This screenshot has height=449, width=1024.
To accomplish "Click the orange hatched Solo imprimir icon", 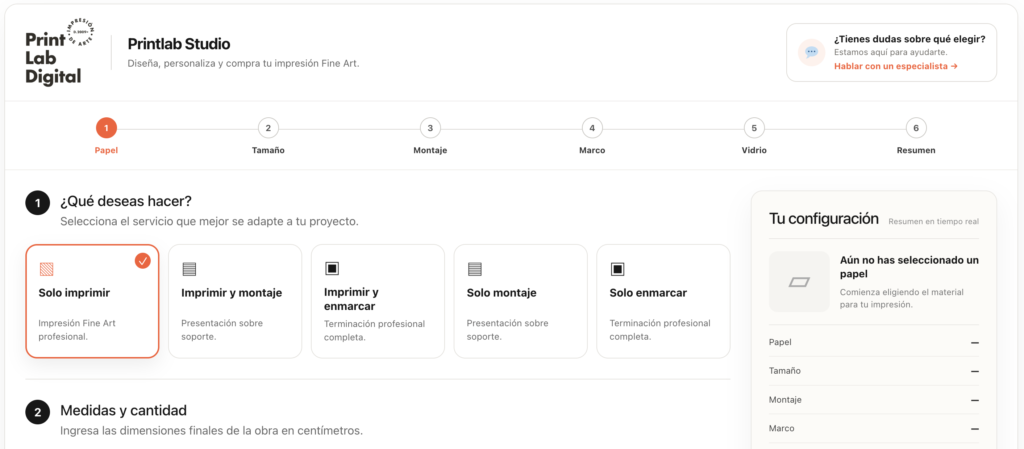I will (46, 269).
